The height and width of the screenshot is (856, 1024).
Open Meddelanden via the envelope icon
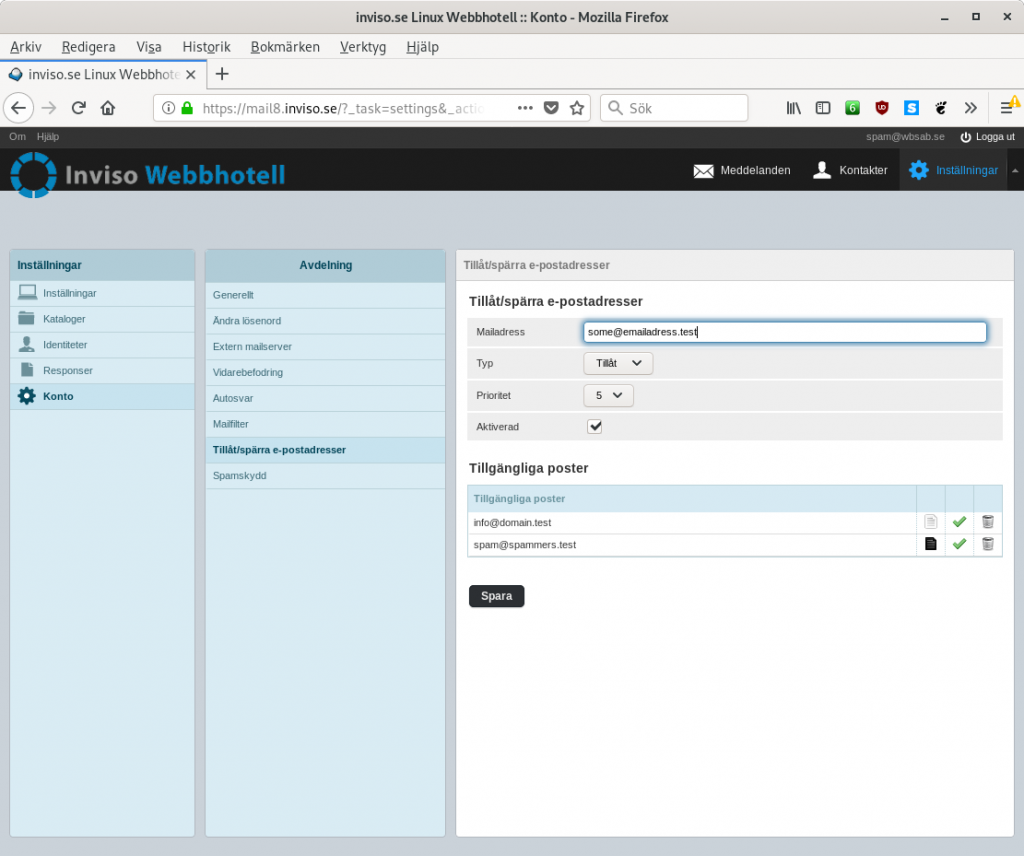coord(703,170)
